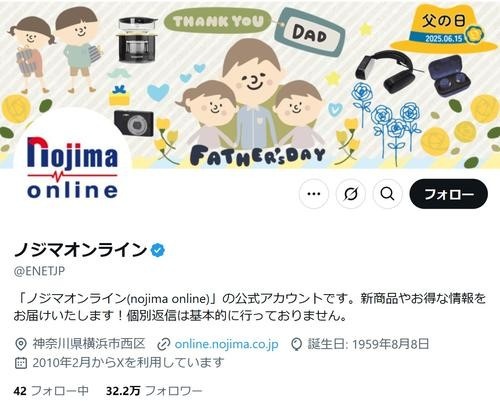Search this profile with the magnifier icon
500x401 pixels.
(387, 194)
